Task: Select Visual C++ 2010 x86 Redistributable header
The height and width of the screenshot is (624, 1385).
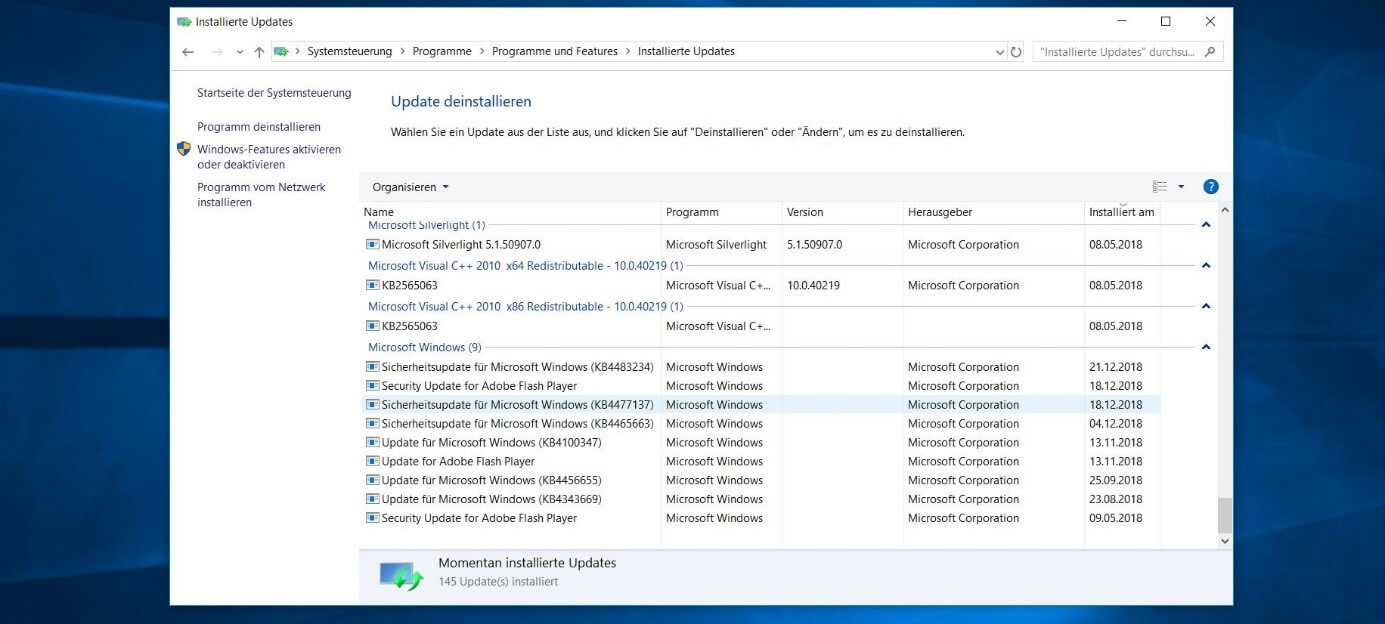Action: [525, 307]
